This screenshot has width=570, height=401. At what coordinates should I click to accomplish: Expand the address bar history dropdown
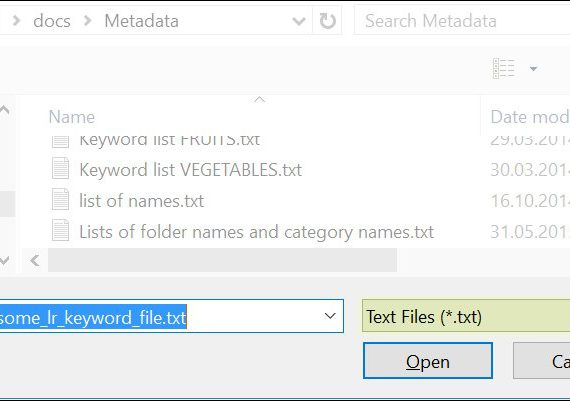coord(299,21)
